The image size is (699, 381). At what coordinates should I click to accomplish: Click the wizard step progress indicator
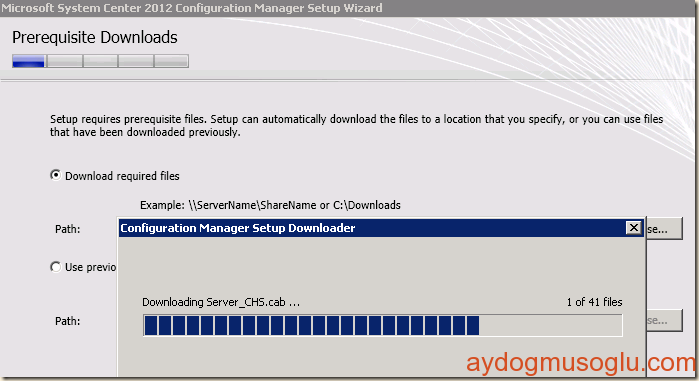[x=100, y=61]
